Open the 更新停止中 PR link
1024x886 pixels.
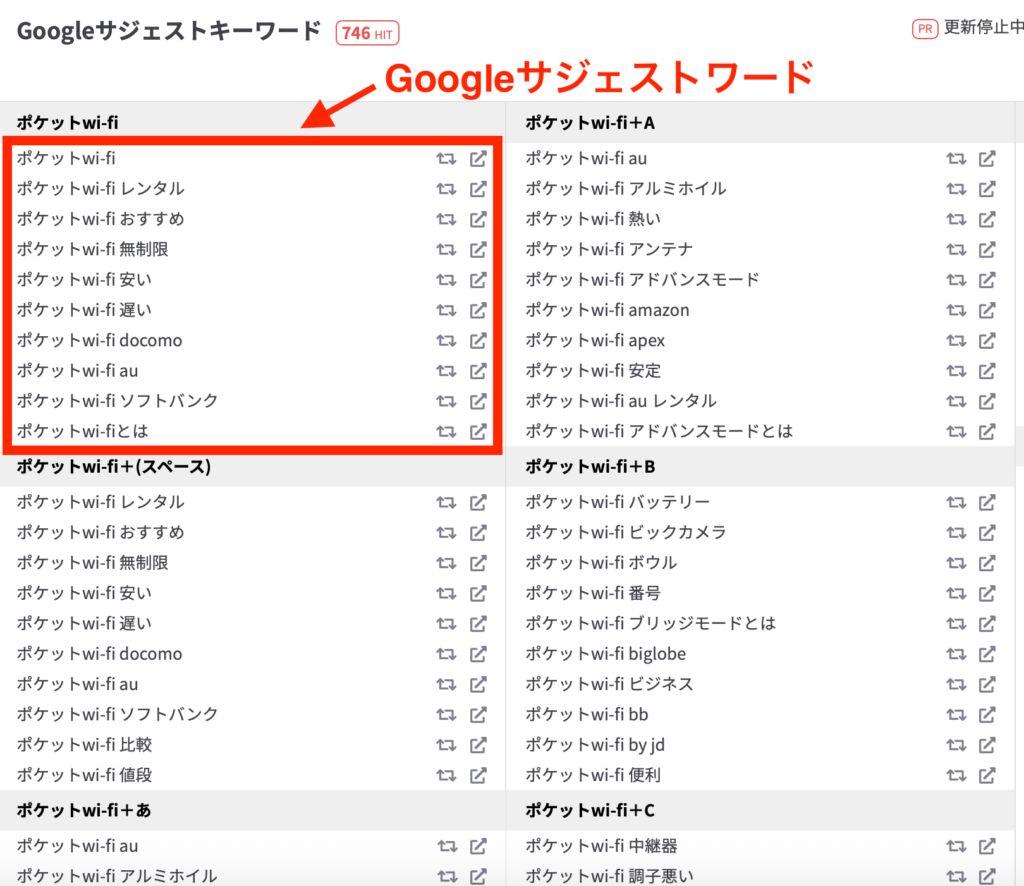point(984,27)
